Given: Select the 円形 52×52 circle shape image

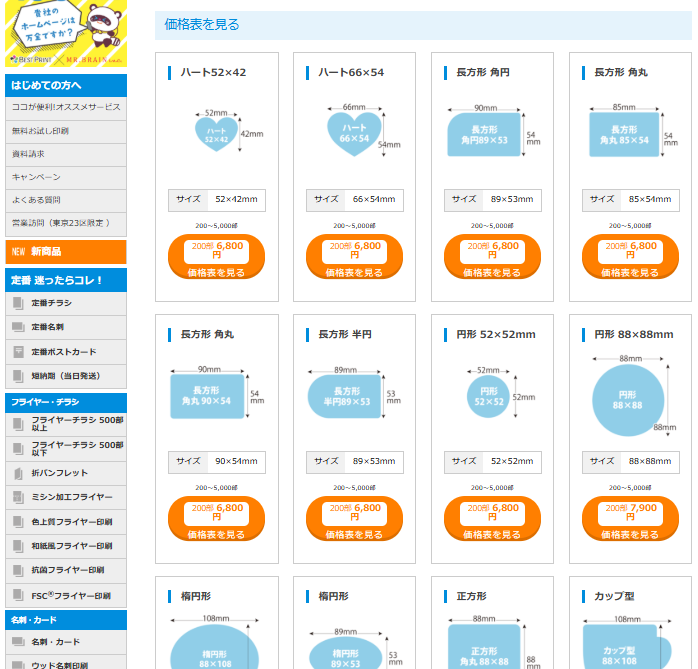Looking at the screenshot, I should 489,397.
